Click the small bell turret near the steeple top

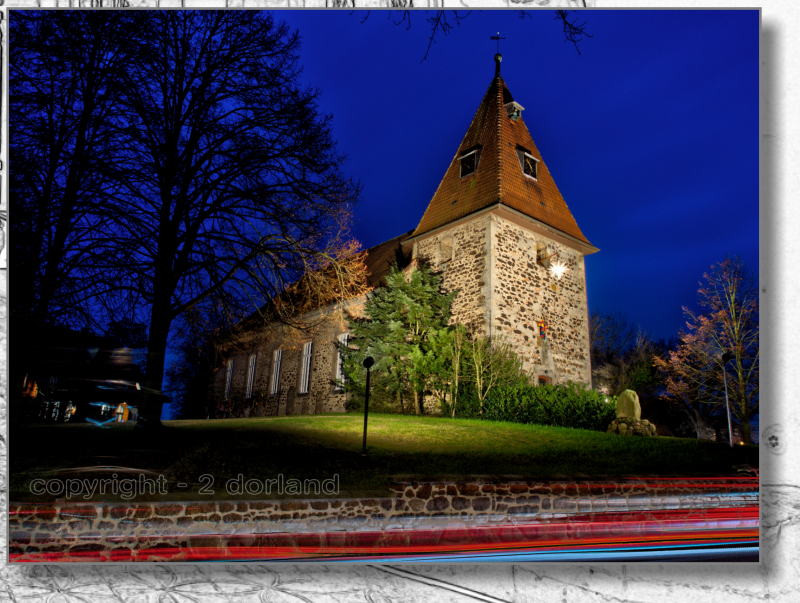click(514, 109)
